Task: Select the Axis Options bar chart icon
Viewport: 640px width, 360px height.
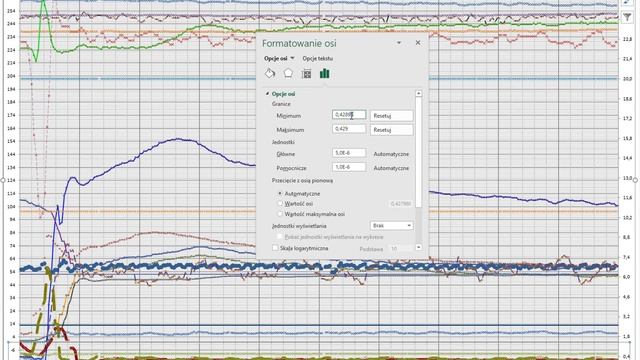Action: point(324,73)
